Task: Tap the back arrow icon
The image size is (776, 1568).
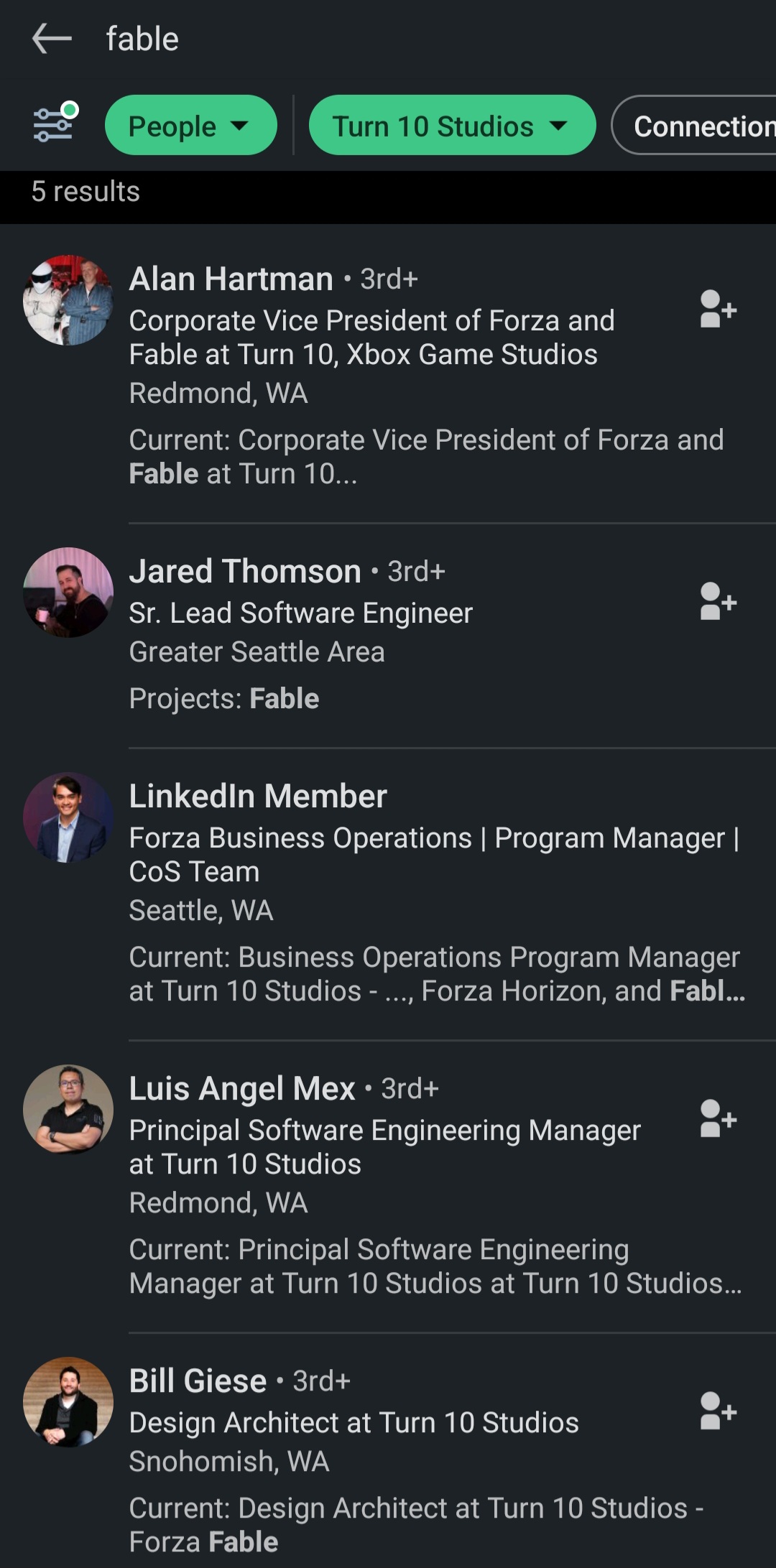Action: (52, 39)
